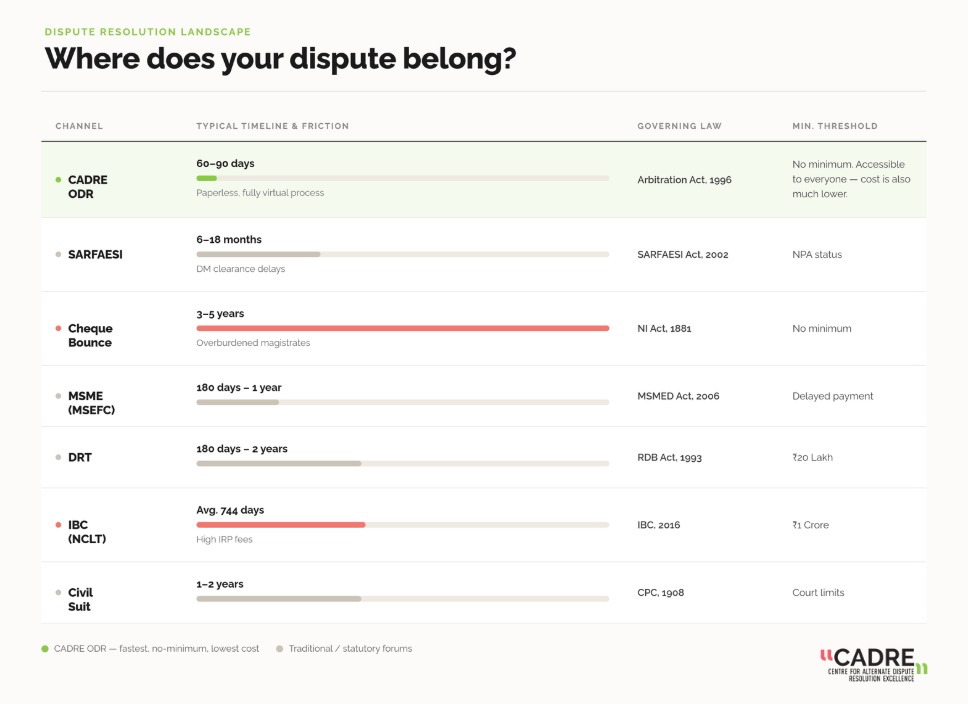
Task: Click the grey legend dot for Traditional forums
Action: 280,648
